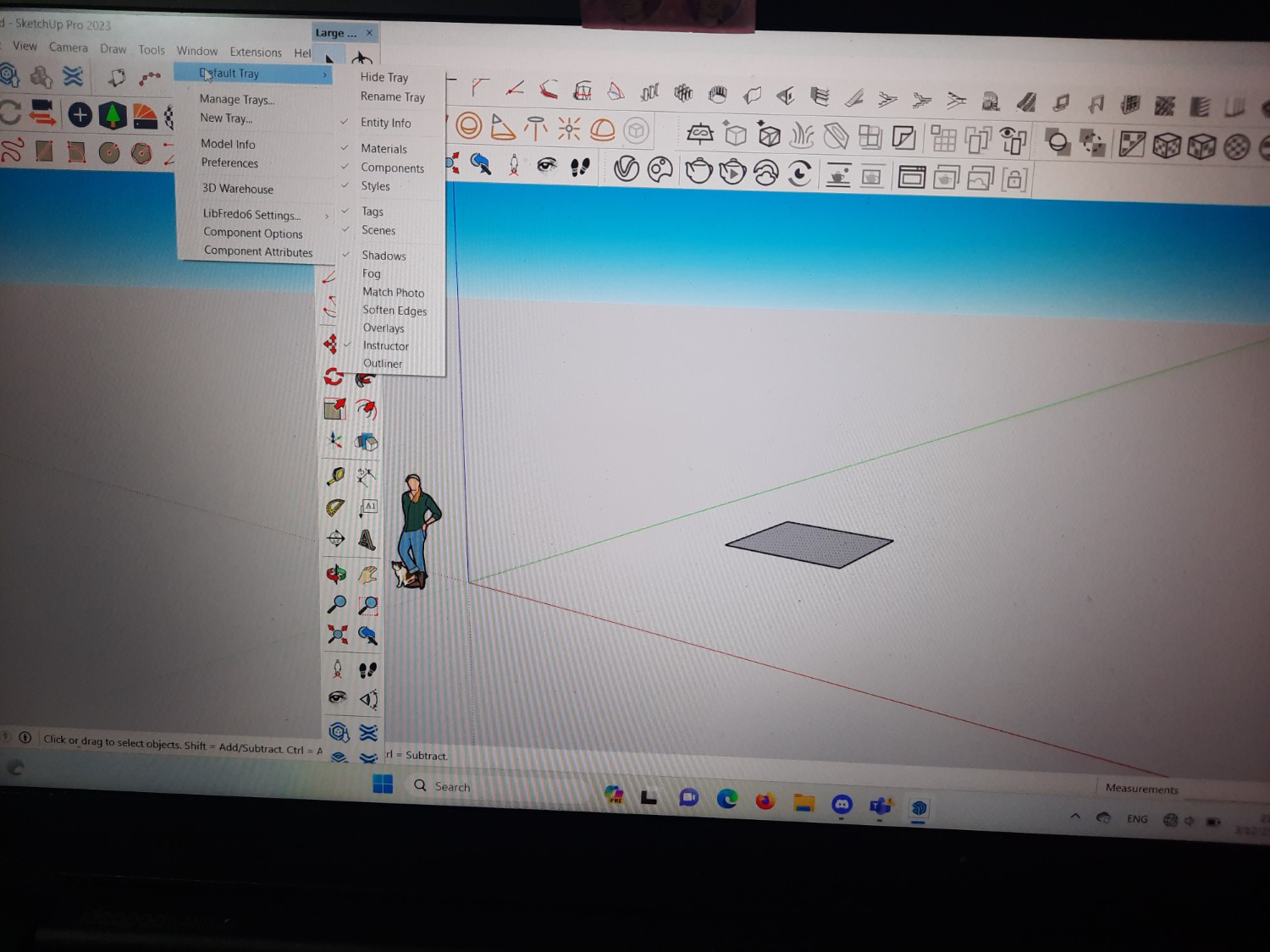Click the Add Location plus icon

[x=80, y=114]
